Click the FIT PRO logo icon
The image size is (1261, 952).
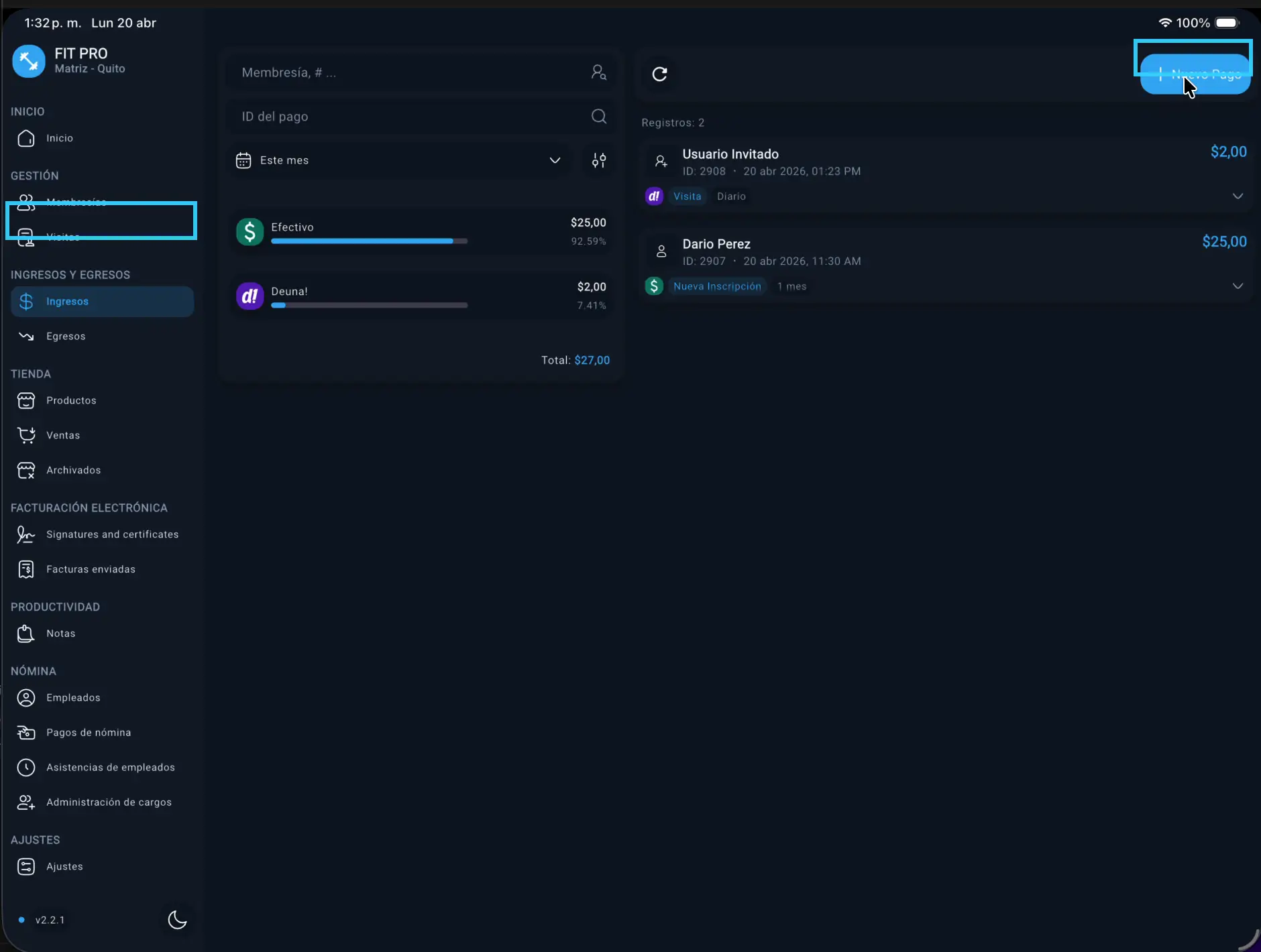click(29, 61)
